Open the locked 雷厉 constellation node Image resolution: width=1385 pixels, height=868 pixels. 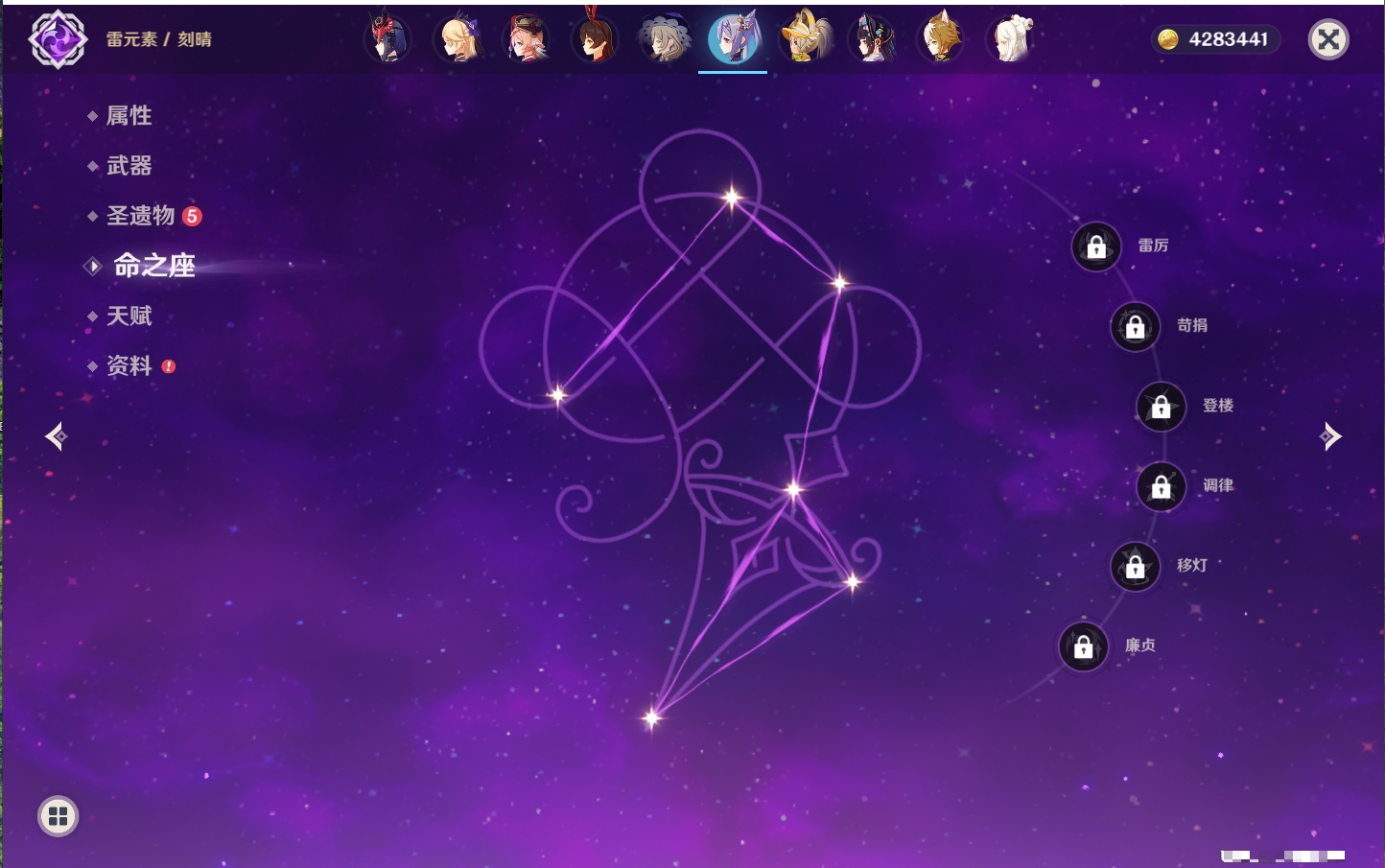1096,246
